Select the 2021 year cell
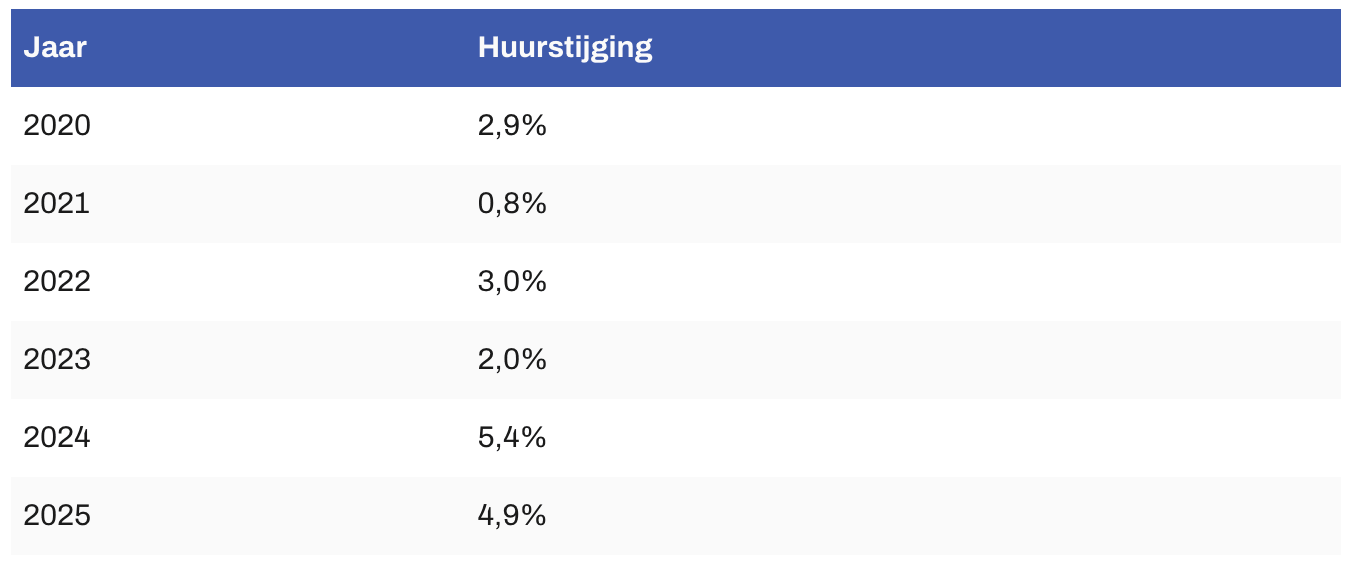The image size is (1351, 564). [57, 204]
